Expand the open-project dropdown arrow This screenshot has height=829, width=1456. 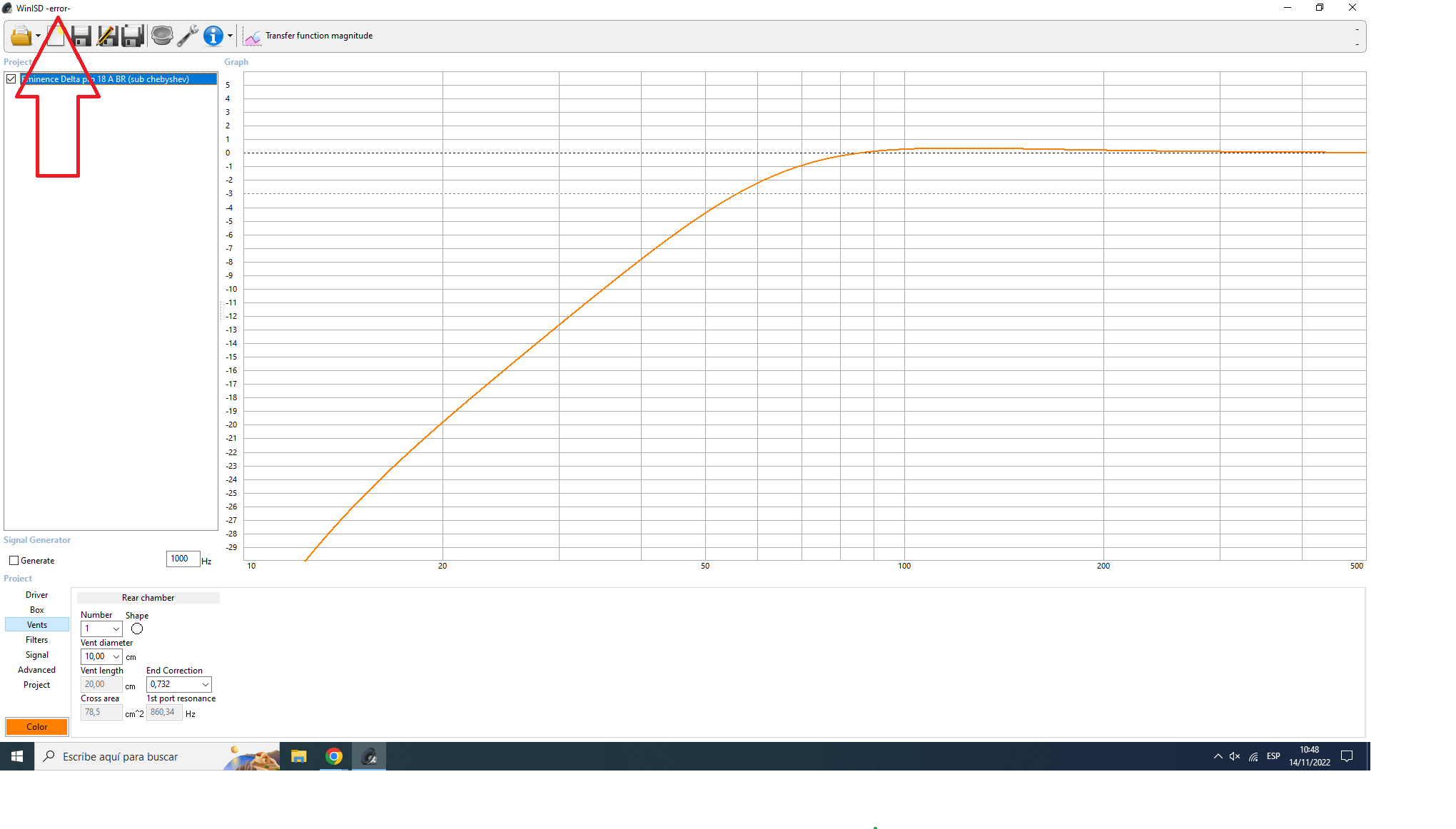click(x=38, y=36)
